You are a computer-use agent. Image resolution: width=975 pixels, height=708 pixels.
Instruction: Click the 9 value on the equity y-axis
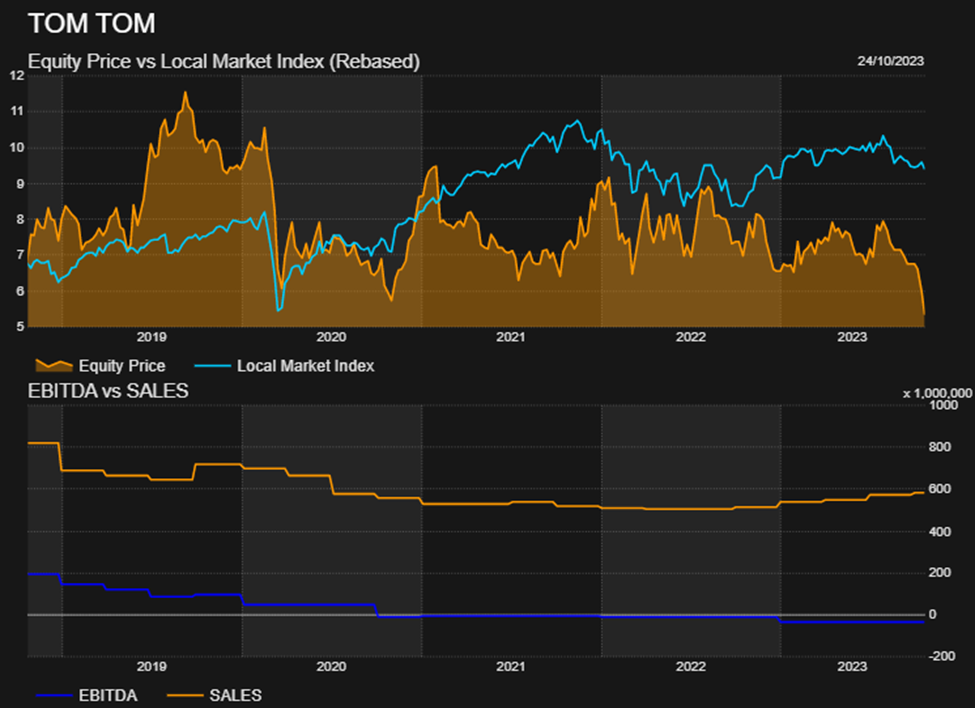tap(20, 183)
